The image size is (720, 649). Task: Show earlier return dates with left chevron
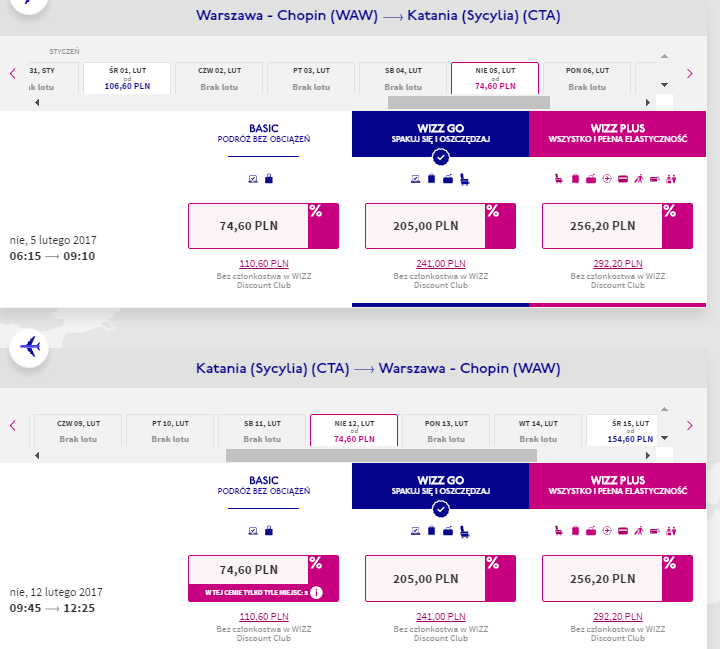coord(13,425)
